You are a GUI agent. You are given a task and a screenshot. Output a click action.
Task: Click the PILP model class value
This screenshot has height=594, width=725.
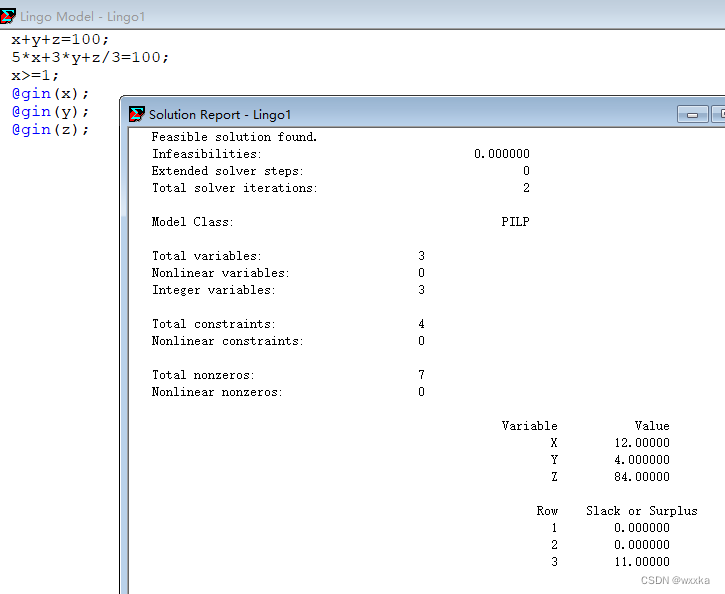[x=516, y=222]
